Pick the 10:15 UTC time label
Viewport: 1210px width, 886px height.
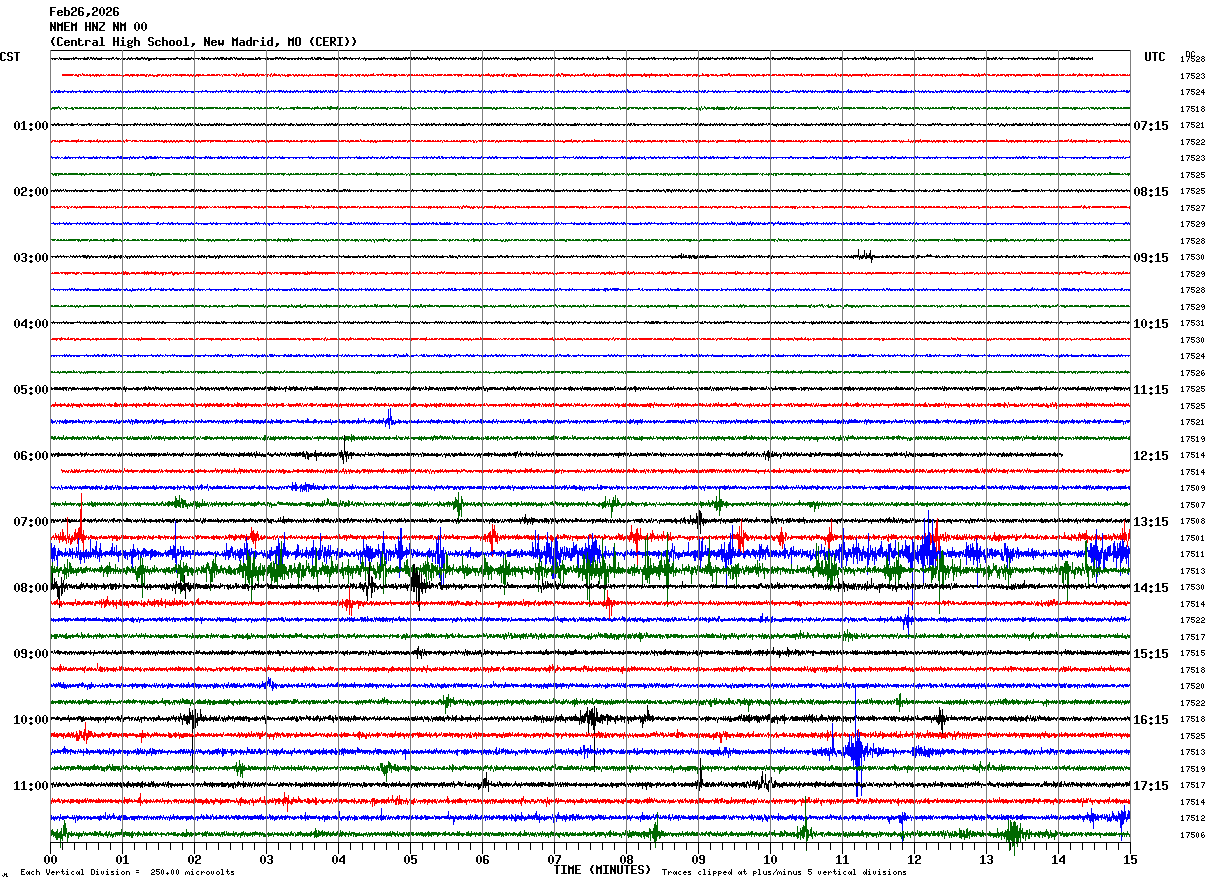coord(1151,324)
